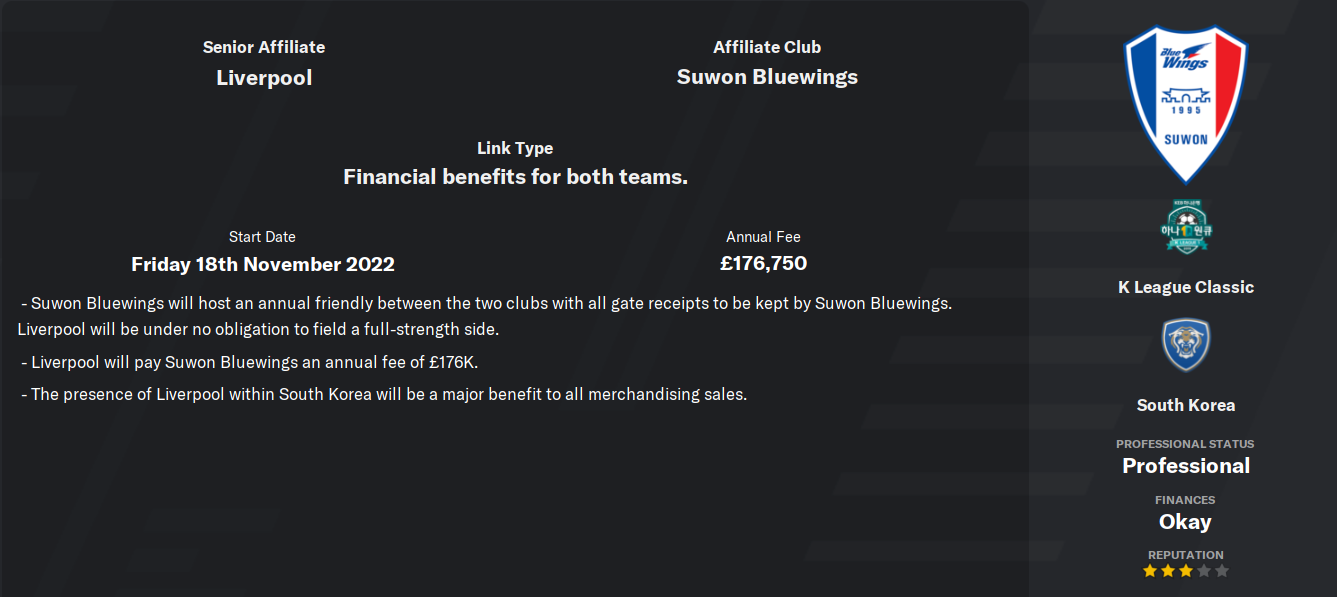Click the merchandising sales benefit clause

[x=384, y=394]
